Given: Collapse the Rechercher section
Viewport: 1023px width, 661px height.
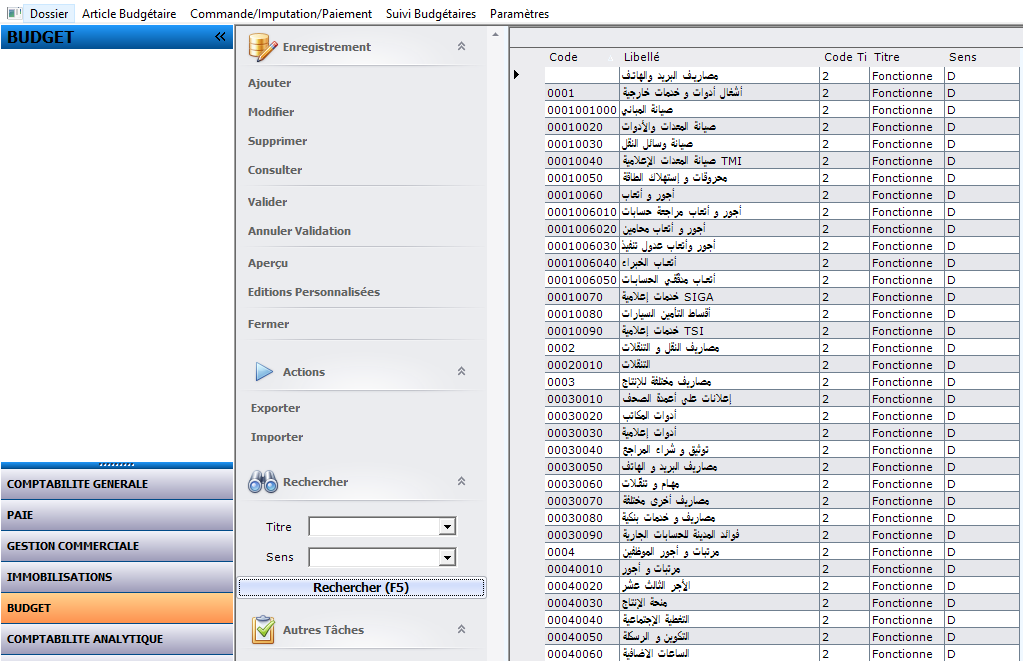Looking at the screenshot, I should point(461,482).
